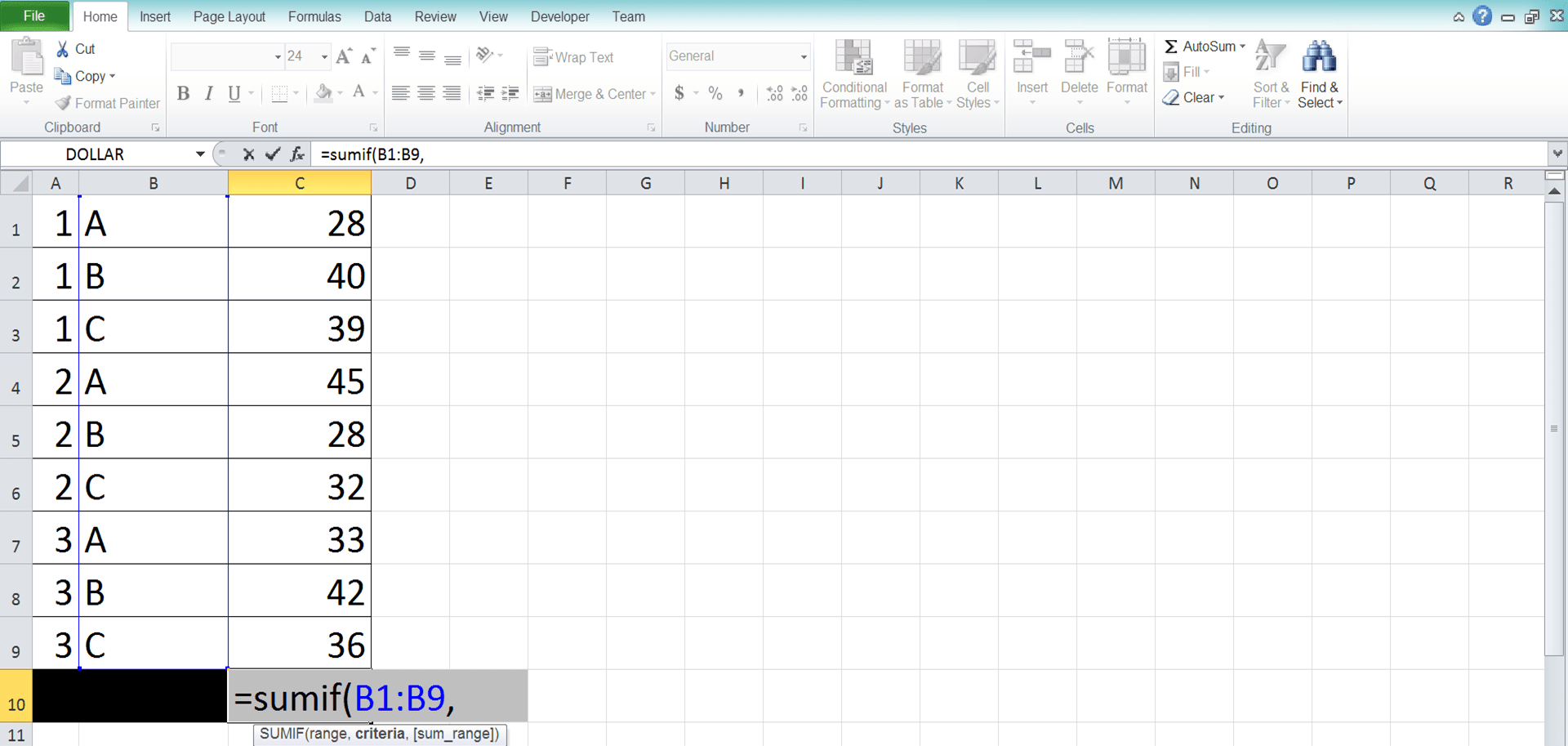The image size is (1568, 746).
Task: Click the Sort & Filter icon
Action: [1270, 57]
